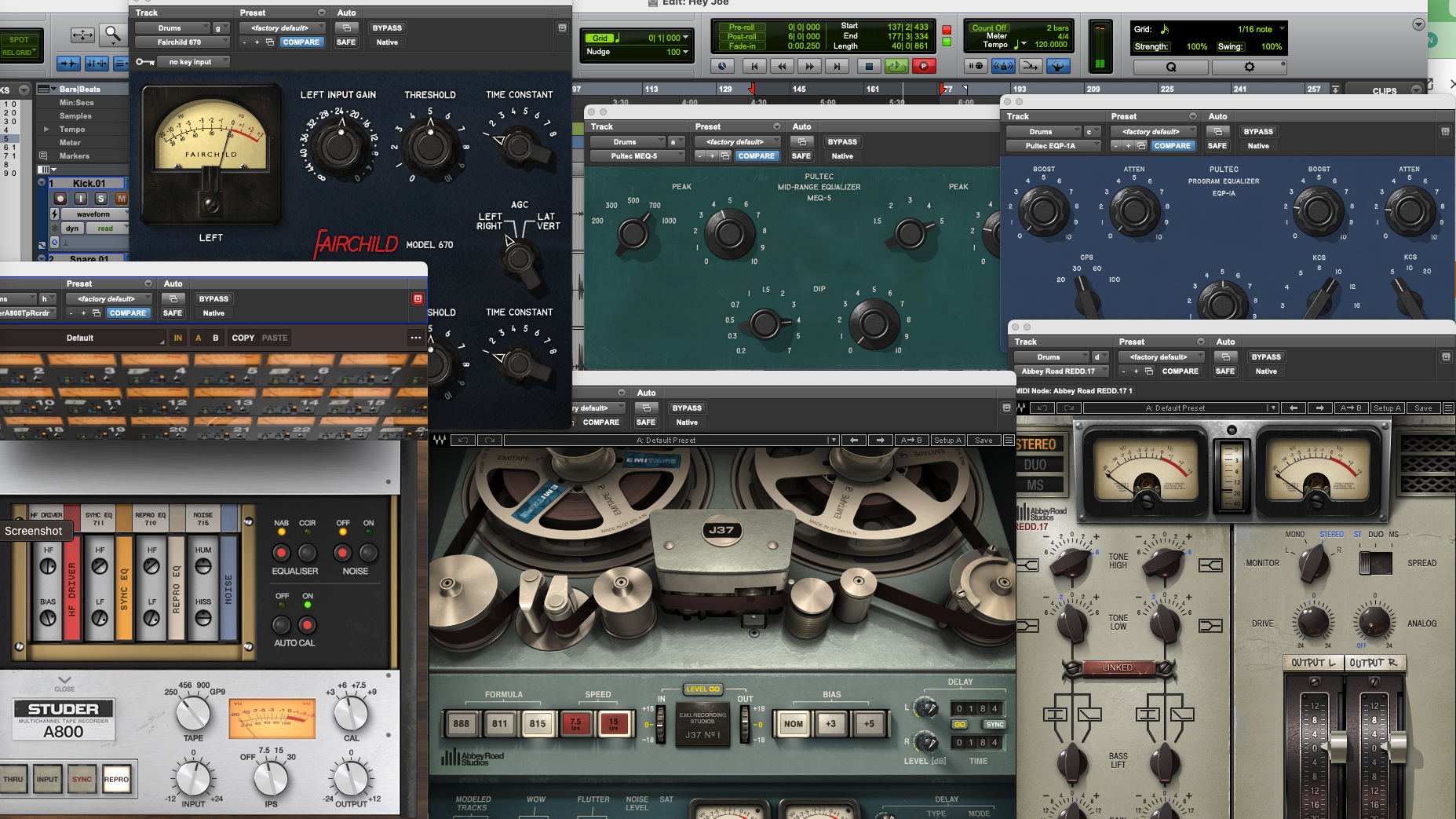Open the Fairchild Drums track selector dropdown
This screenshot has width=1456, height=819.
(173, 28)
